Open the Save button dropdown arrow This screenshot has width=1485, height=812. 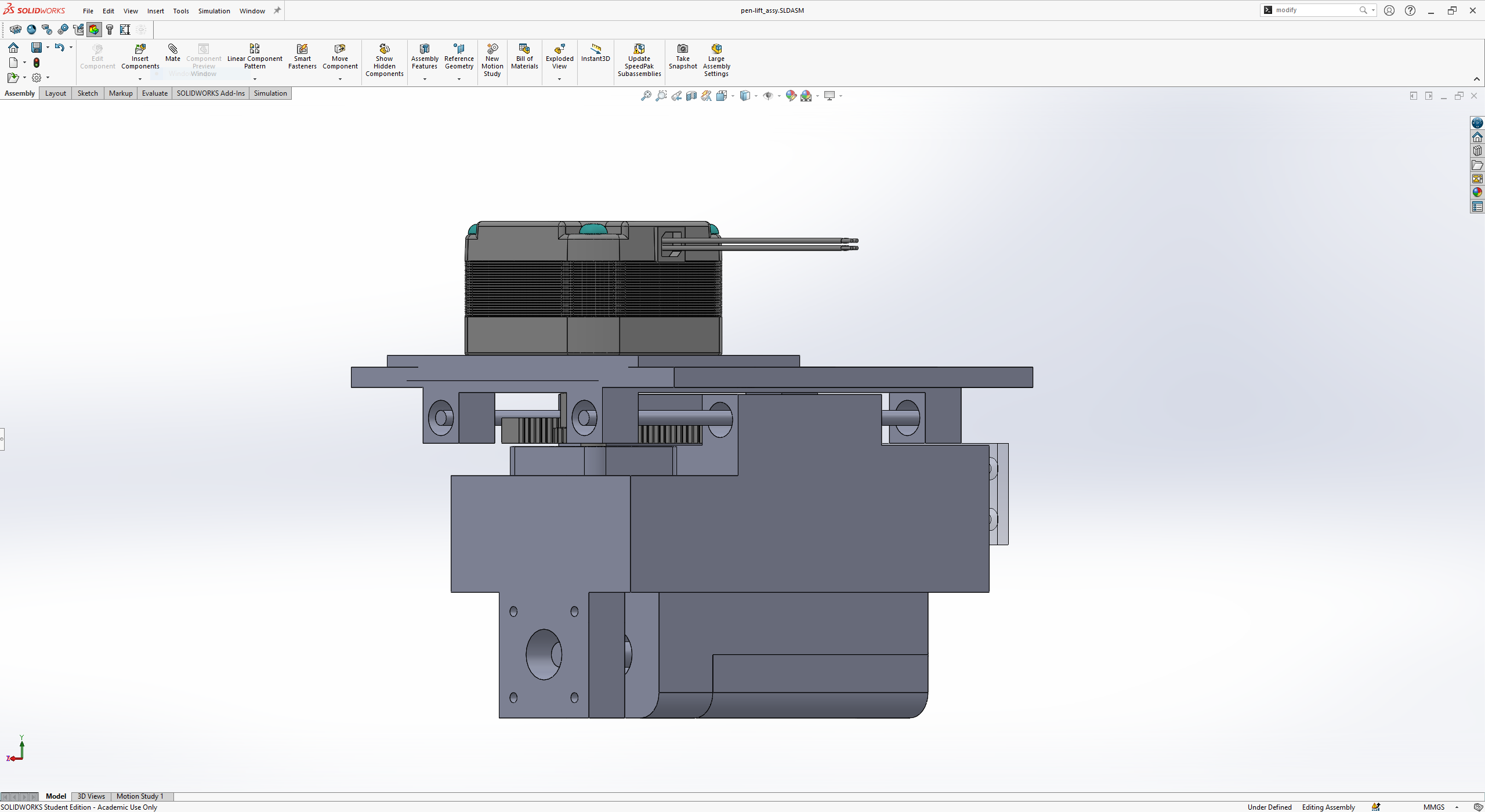pyautogui.click(x=48, y=48)
